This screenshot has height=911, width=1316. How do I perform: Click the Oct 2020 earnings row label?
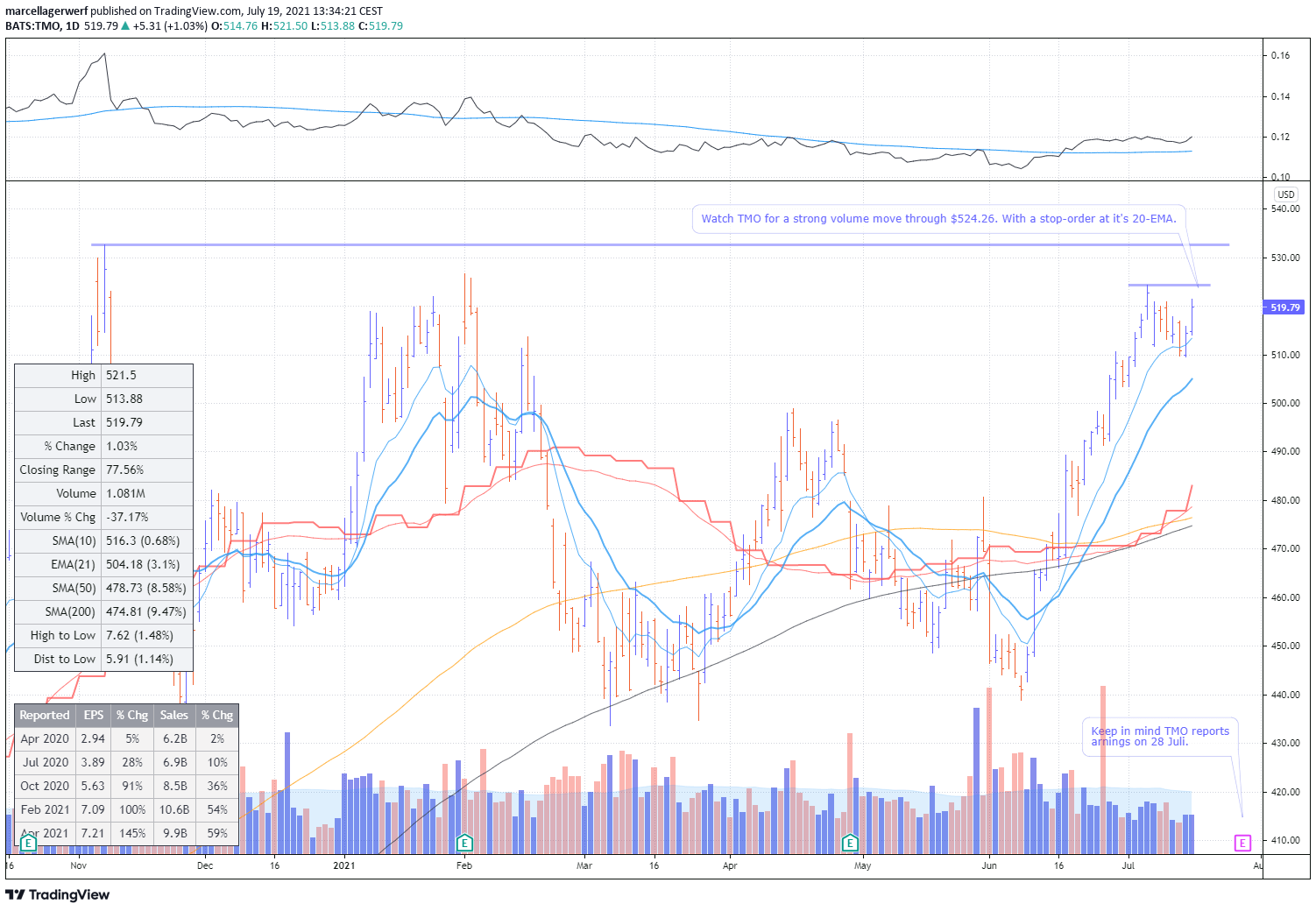pos(45,786)
